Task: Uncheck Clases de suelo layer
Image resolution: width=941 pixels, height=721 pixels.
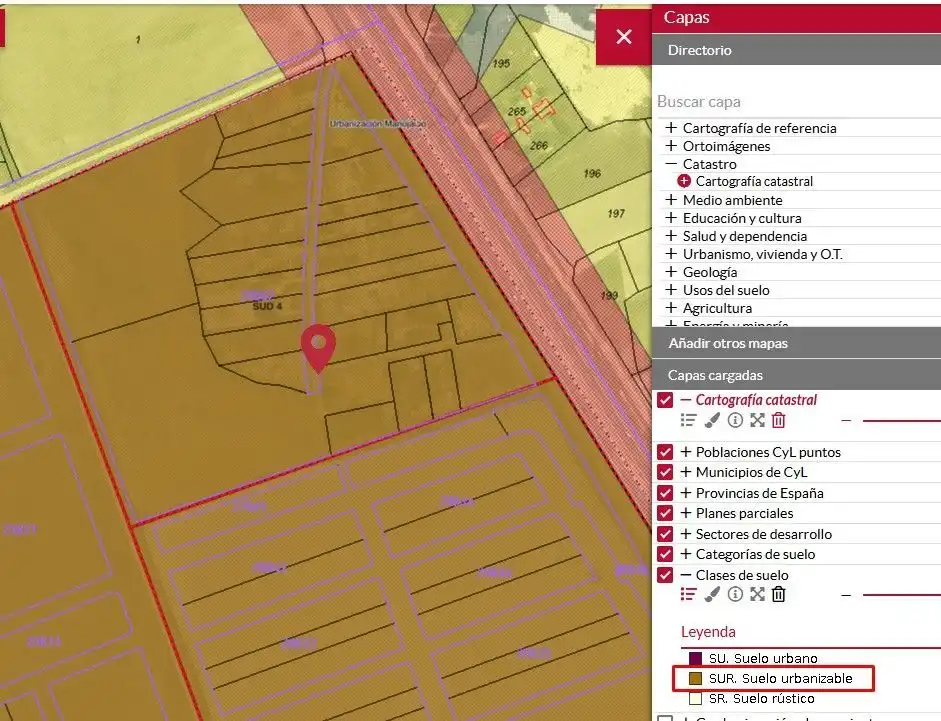Action: 665,575
